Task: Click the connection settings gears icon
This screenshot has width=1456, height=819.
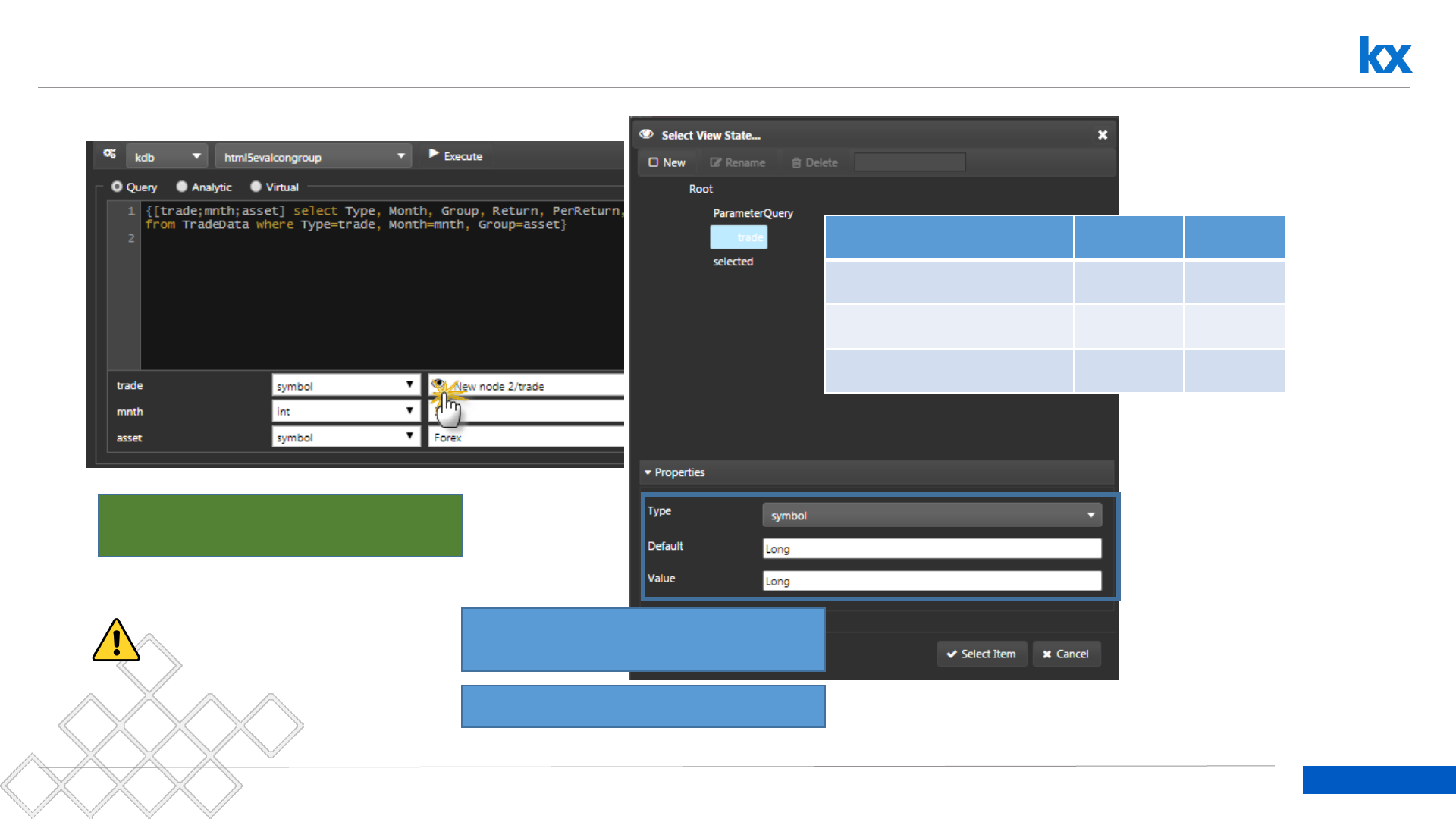Action: (x=110, y=155)
